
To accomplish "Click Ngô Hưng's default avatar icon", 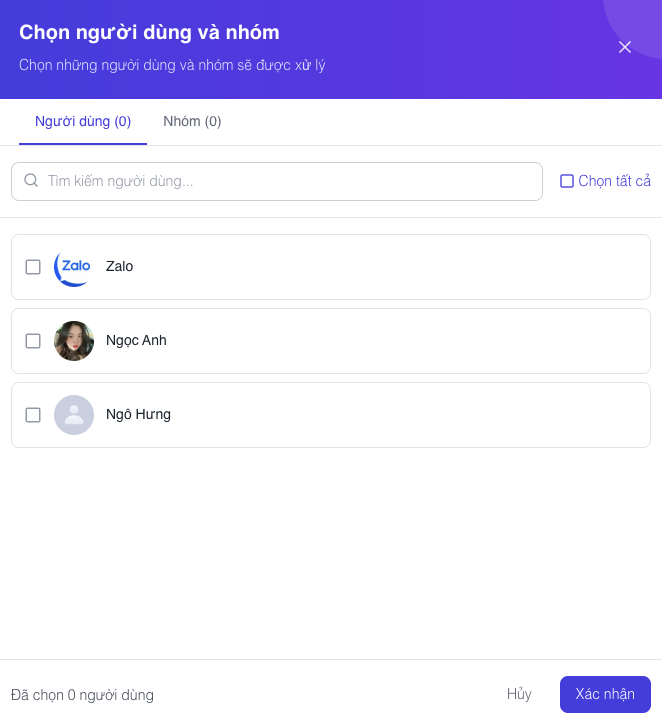I will point(74,415).
